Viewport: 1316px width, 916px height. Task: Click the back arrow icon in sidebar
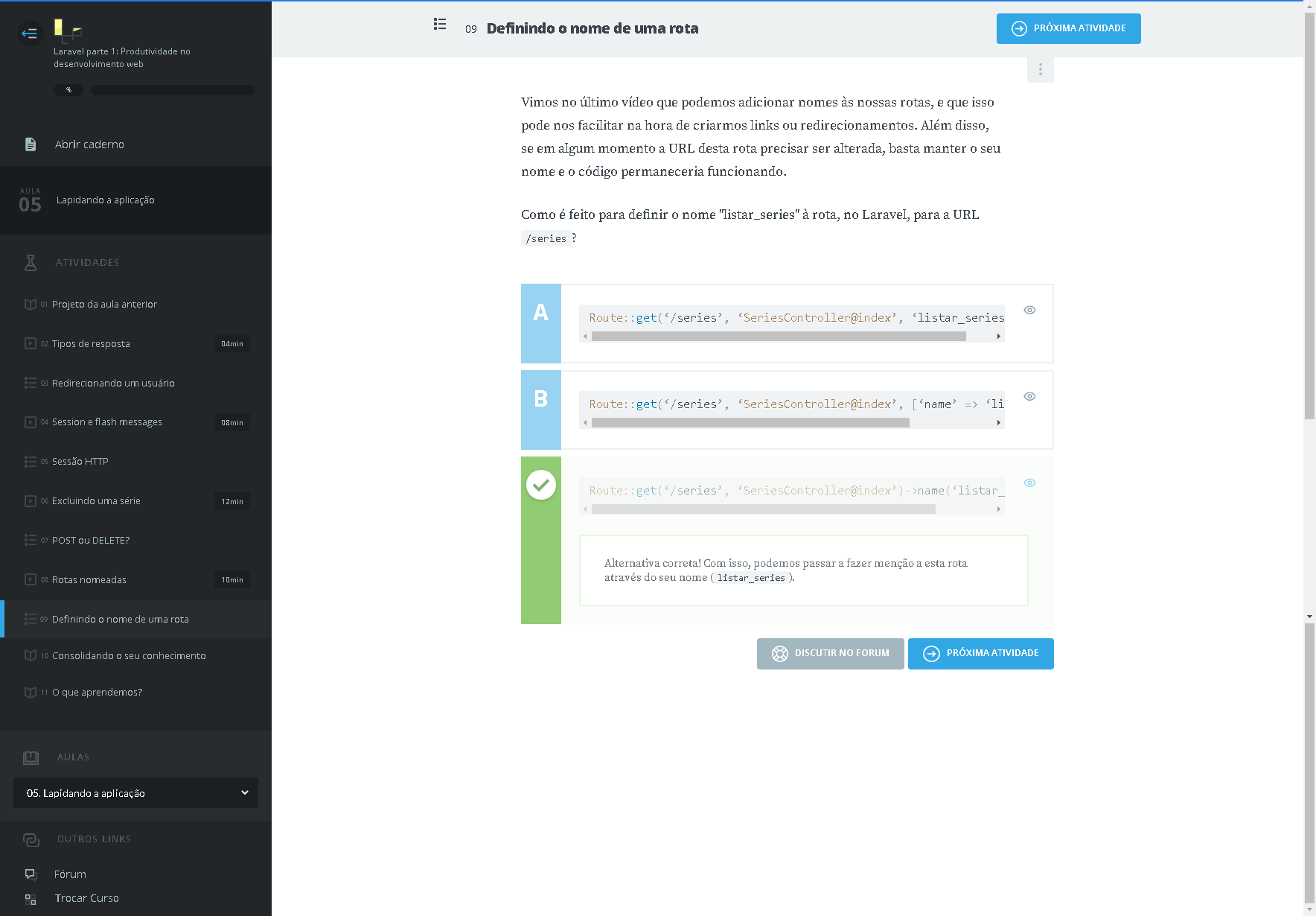(30, 34)
